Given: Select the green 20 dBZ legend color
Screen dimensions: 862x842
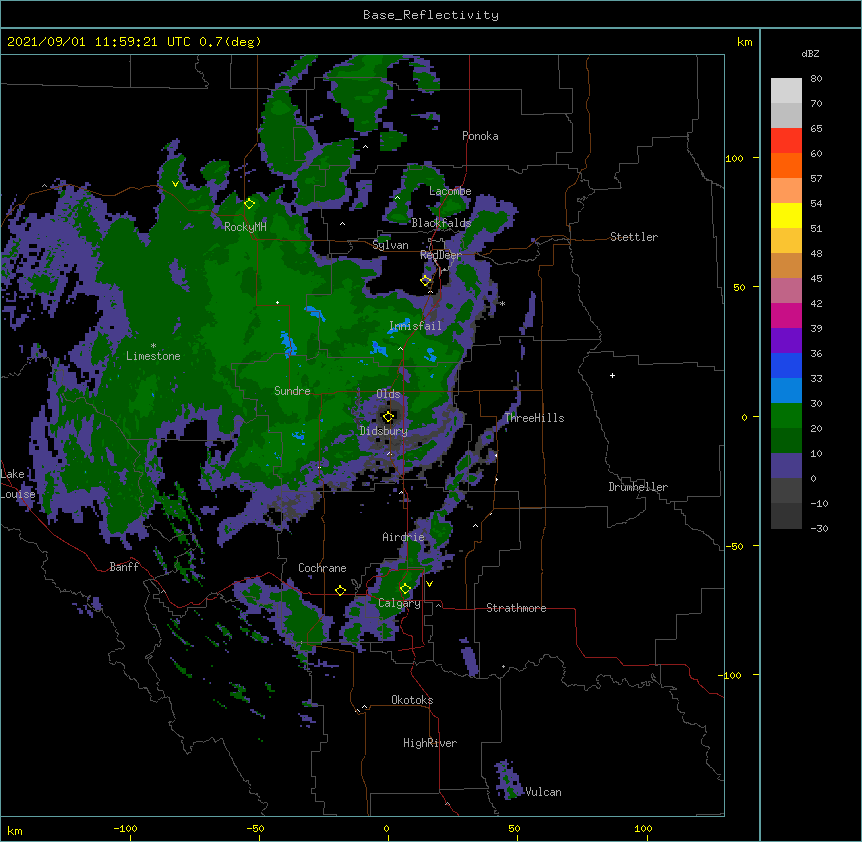Looking at the screenshot, I should coord(786,416).
